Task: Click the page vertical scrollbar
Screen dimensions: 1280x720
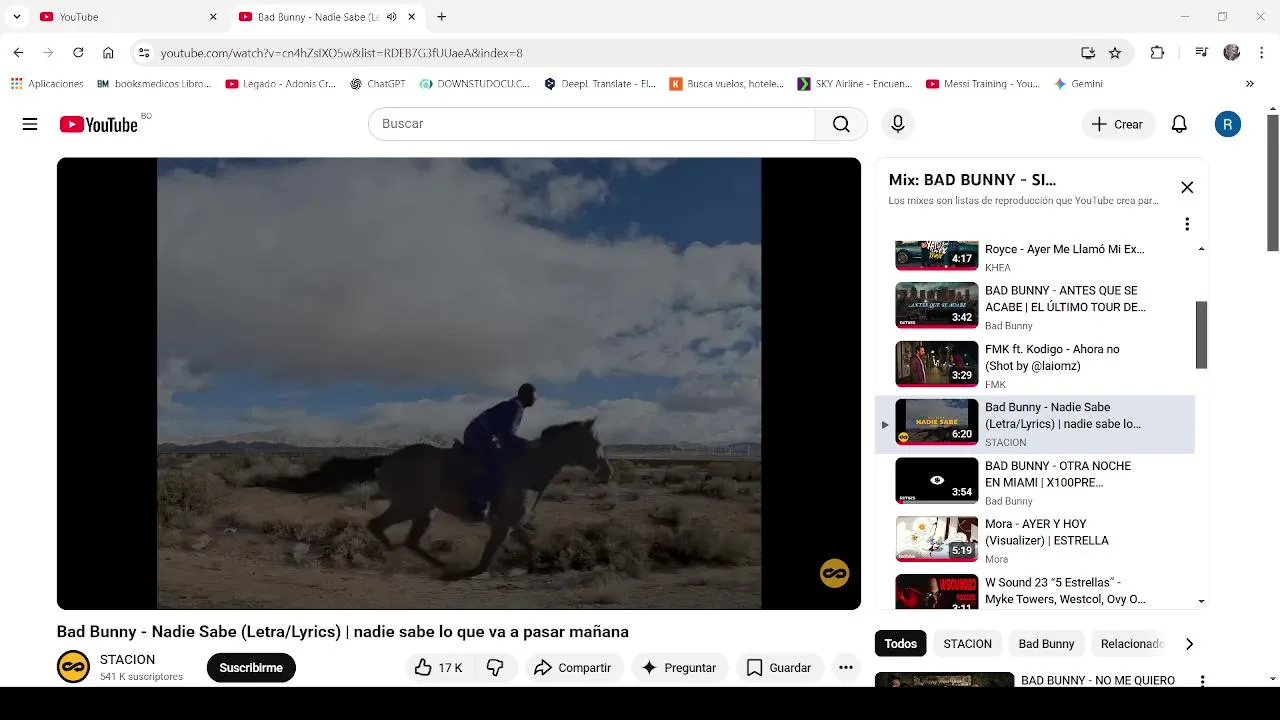Action: coord(1273,182)
